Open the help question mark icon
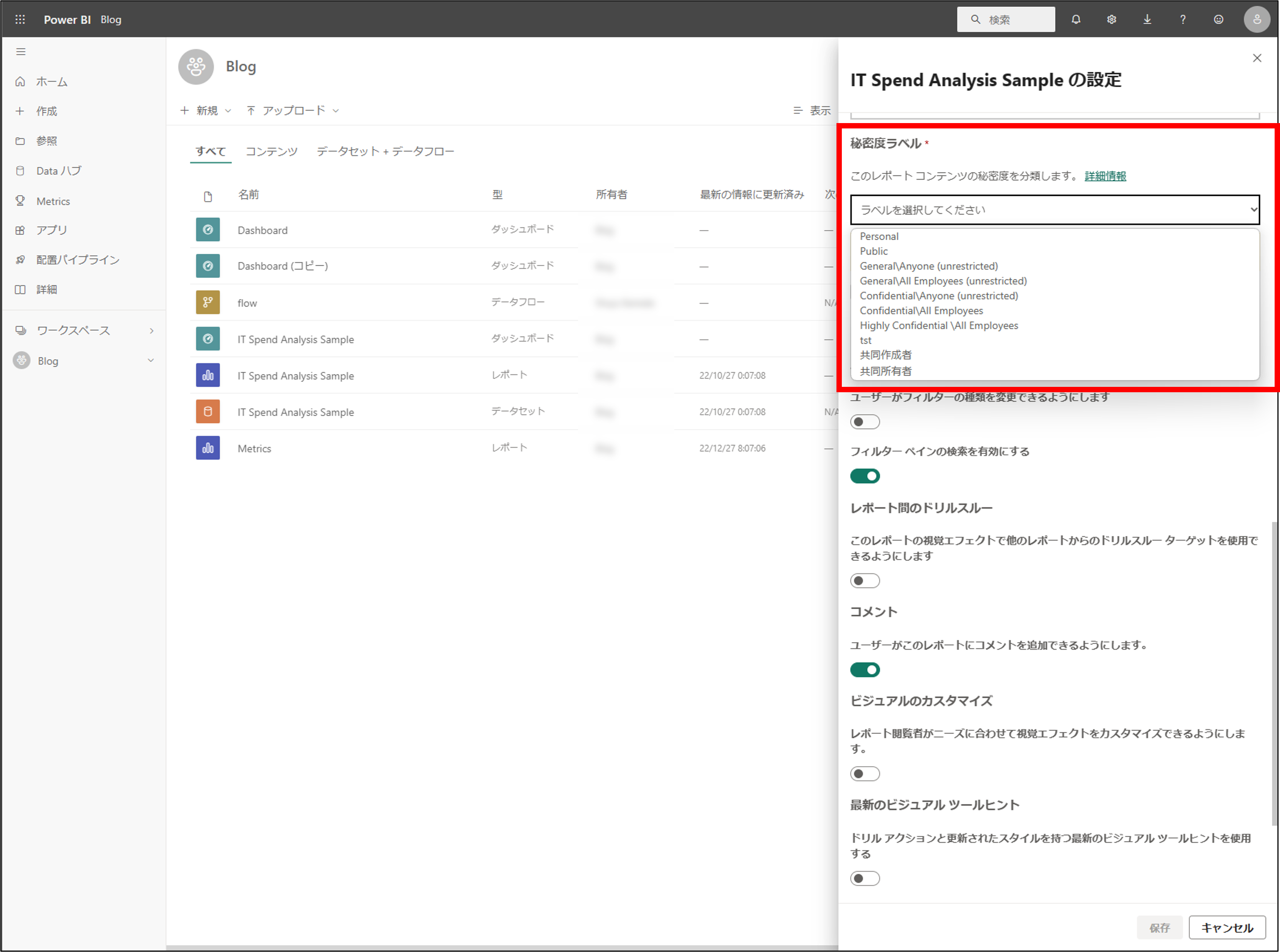Image resolution: width=1280 pixels, height=952 pixels. 1183,20
